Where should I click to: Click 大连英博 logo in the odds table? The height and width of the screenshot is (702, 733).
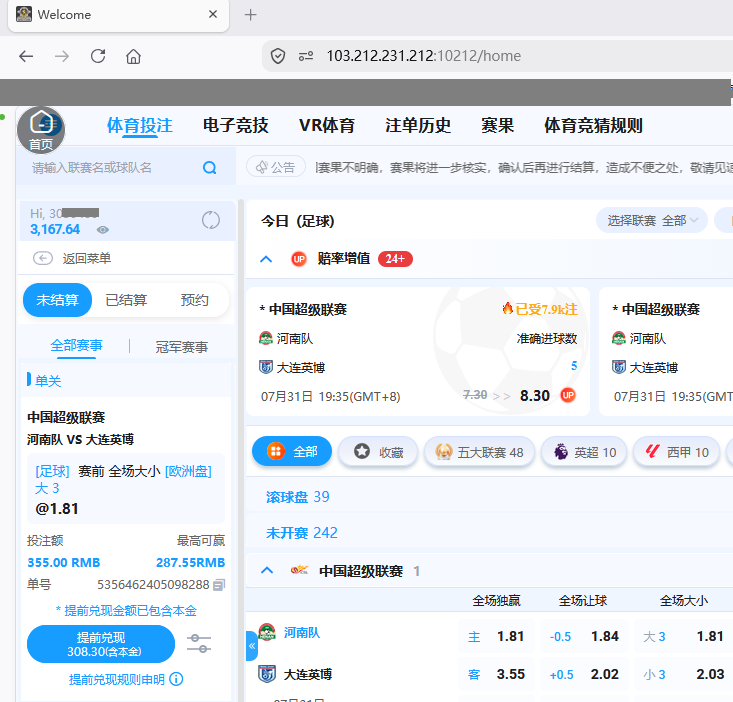267,674
